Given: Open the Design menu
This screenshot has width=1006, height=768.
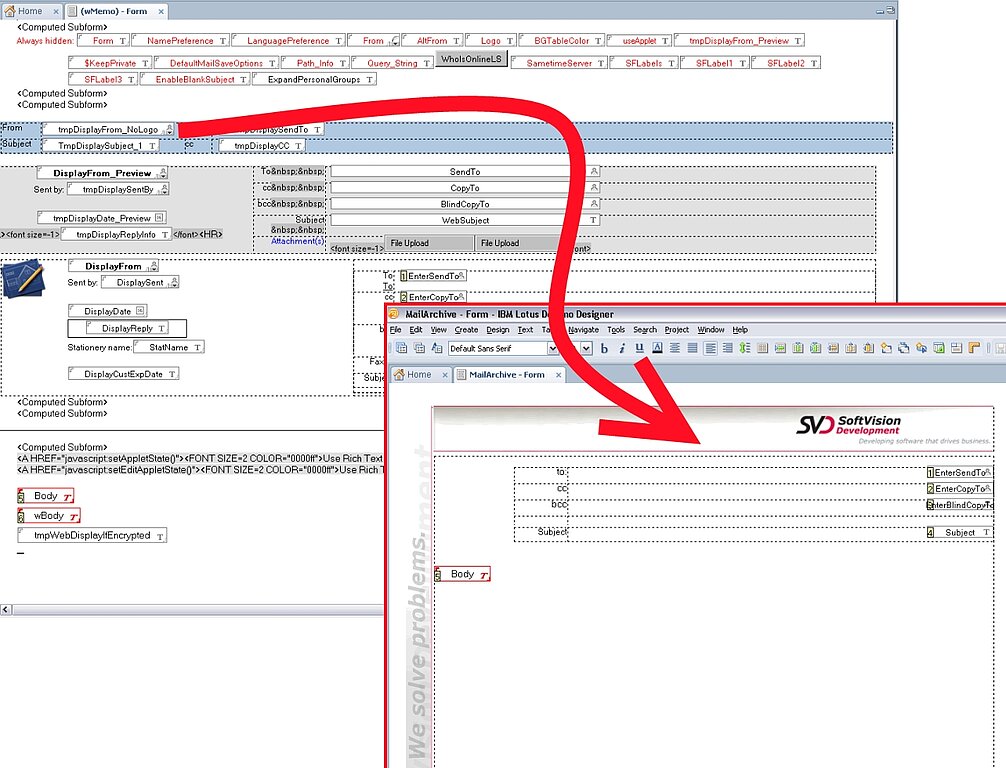Looking at the screenshot, I should (497, 330).
